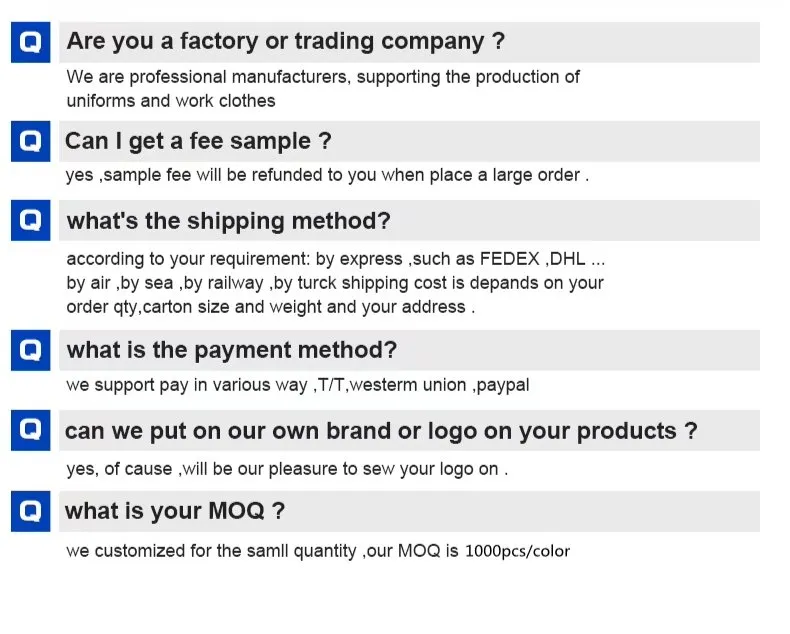Image resolution: width=790 pixels, height=634 pixels.
Task: Open the "what's the shipping method?" question header
Action: (x=228, y=221)
